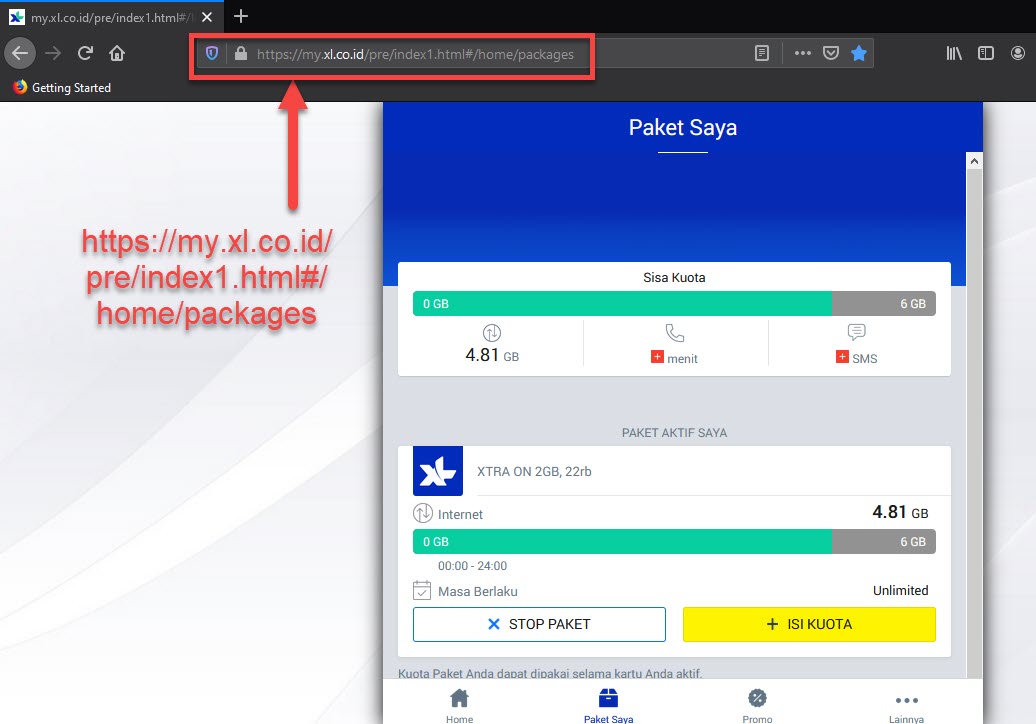Click the PAKET AKTIF SAYA section label
Viewport: 1036px width, 724px height.
click(674, 433)
